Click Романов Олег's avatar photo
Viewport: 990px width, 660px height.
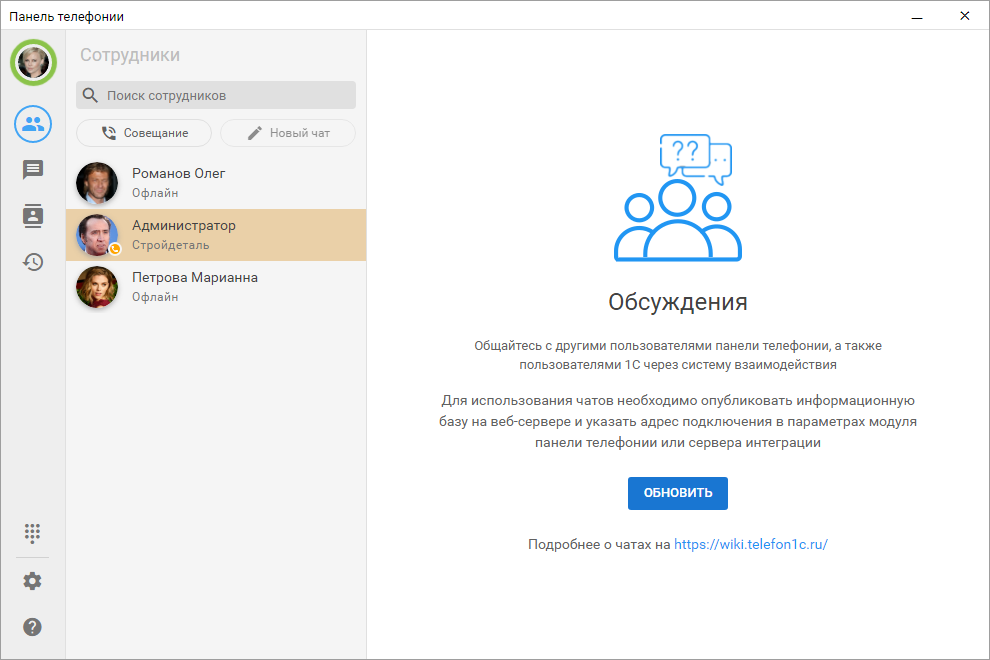point(97,183)
